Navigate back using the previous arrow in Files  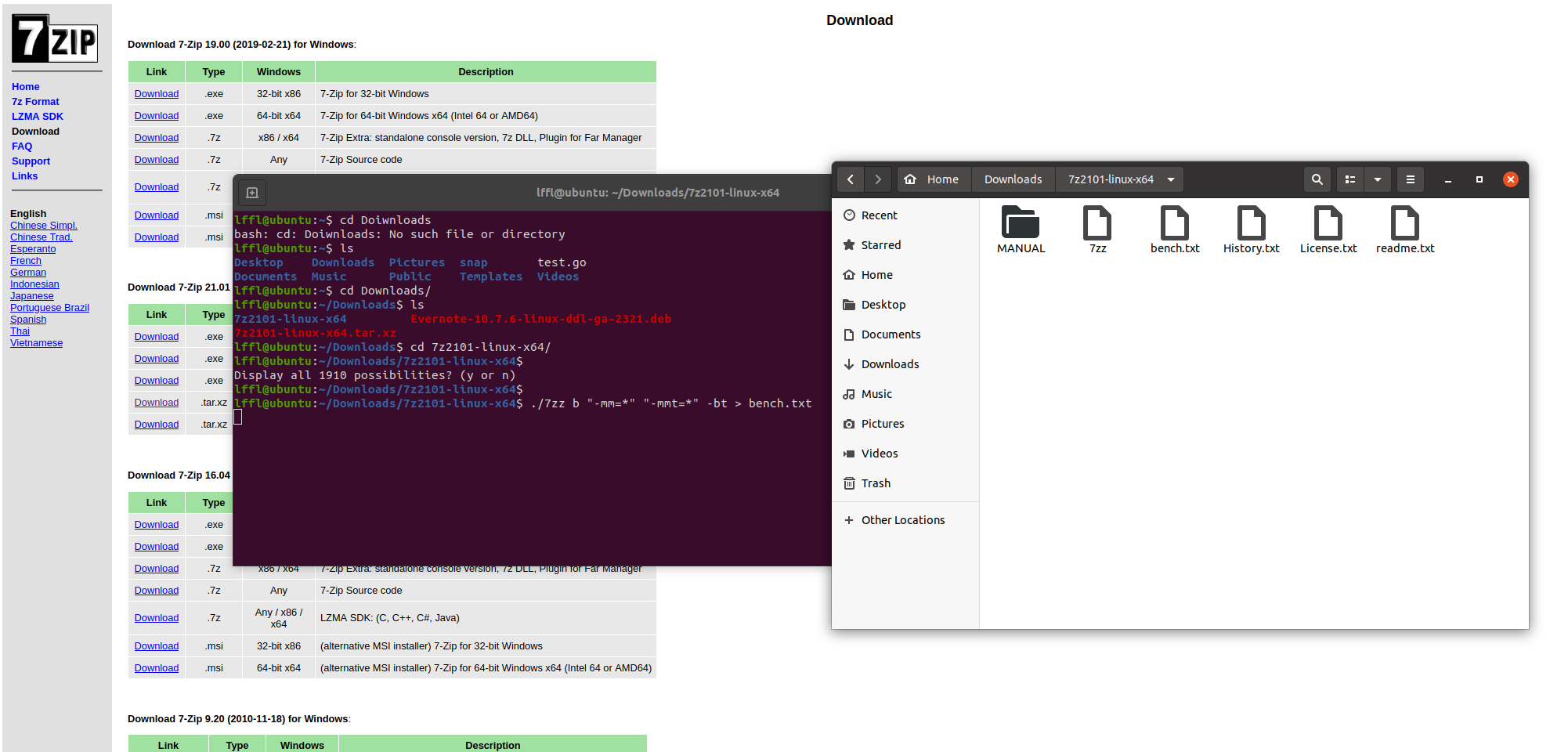(x=850, y=179)
